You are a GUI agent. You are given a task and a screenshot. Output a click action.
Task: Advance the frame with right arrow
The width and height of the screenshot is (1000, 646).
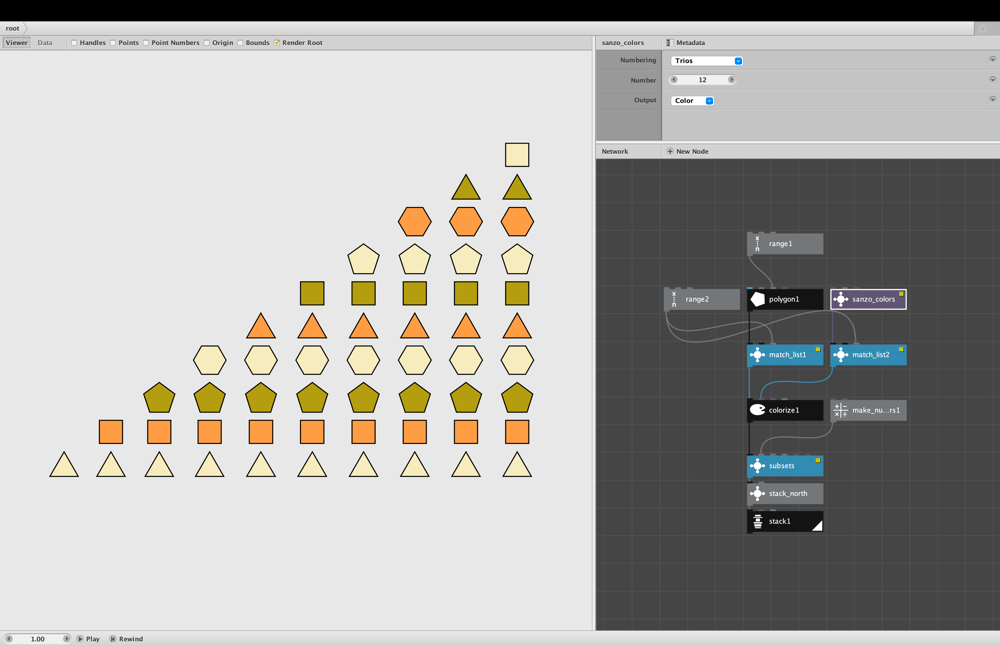66,638
